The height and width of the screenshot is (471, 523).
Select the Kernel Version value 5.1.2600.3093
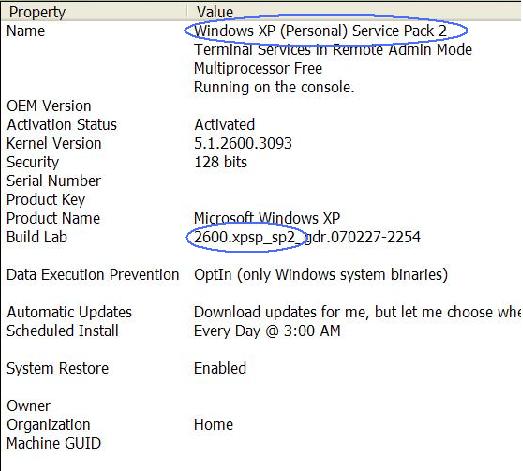point(243,143)
